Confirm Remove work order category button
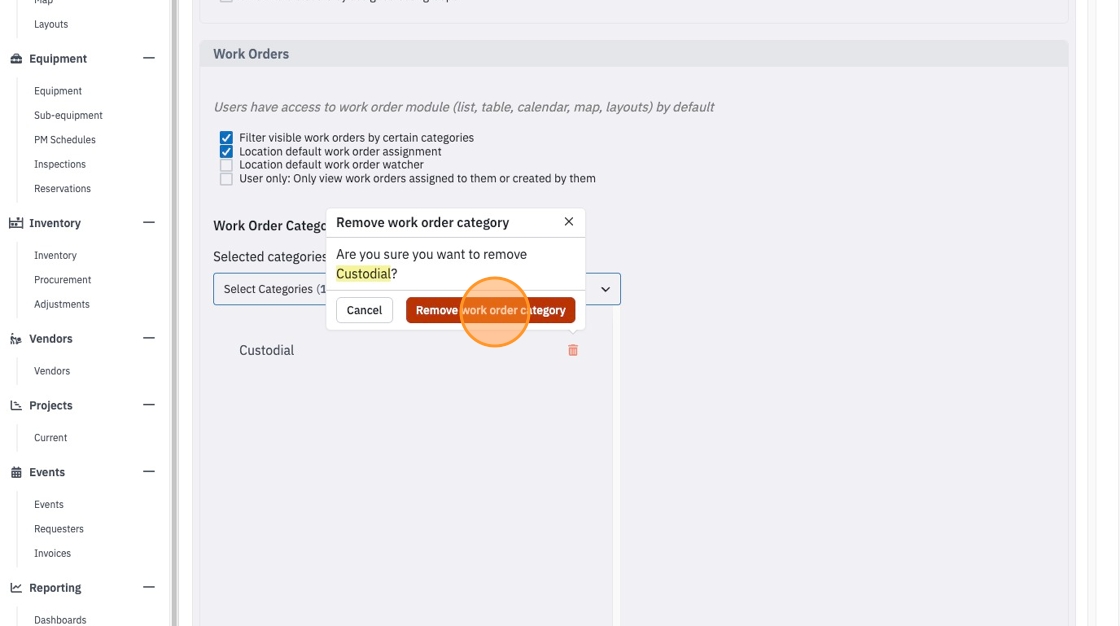Viewport: 1120px width, 626px height. point(491,310)
